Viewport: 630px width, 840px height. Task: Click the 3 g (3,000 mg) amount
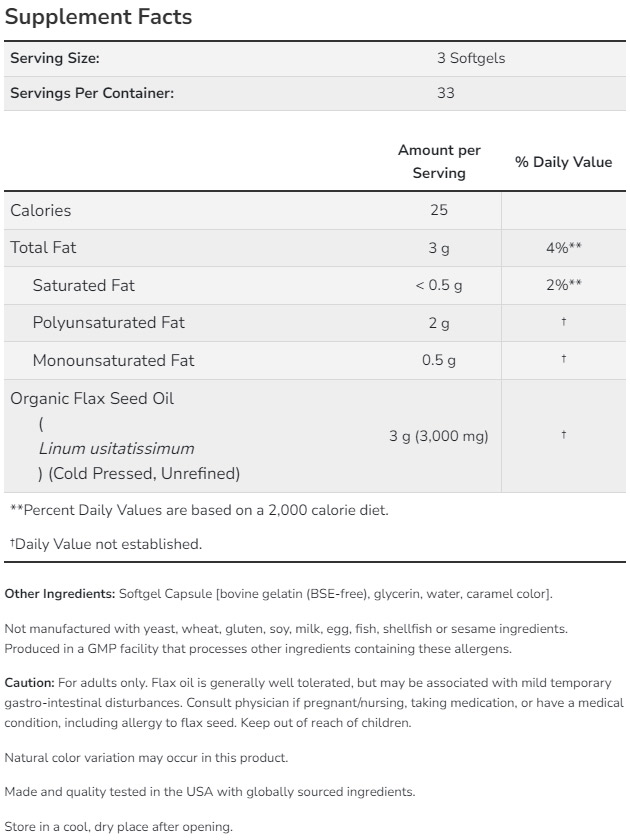tap(439, 436)
